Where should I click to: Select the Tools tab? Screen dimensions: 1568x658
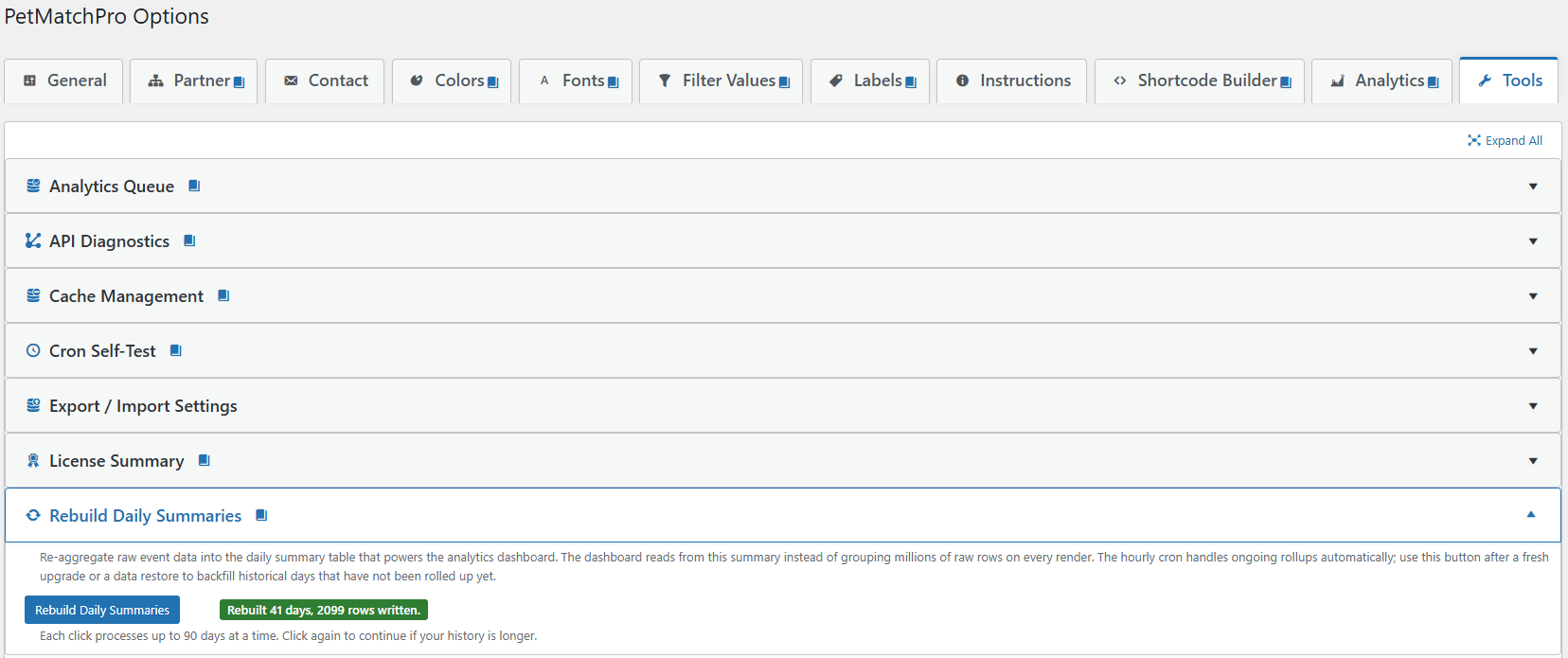point(1508,80)
